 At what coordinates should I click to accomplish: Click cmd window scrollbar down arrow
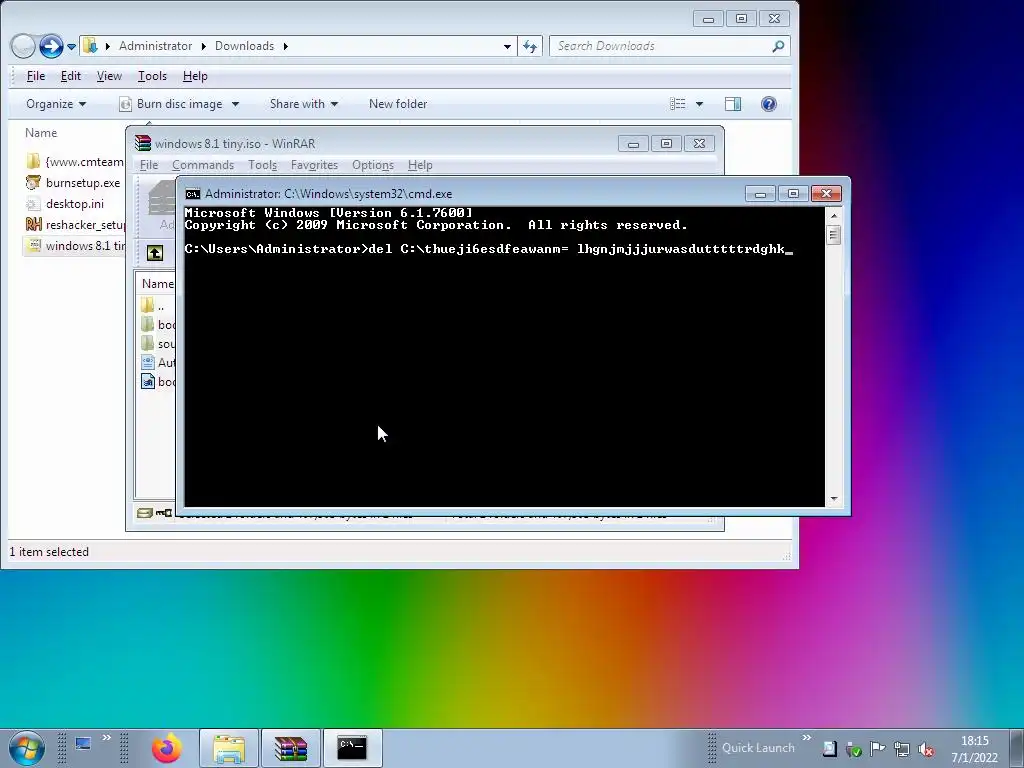click(834, 499)
